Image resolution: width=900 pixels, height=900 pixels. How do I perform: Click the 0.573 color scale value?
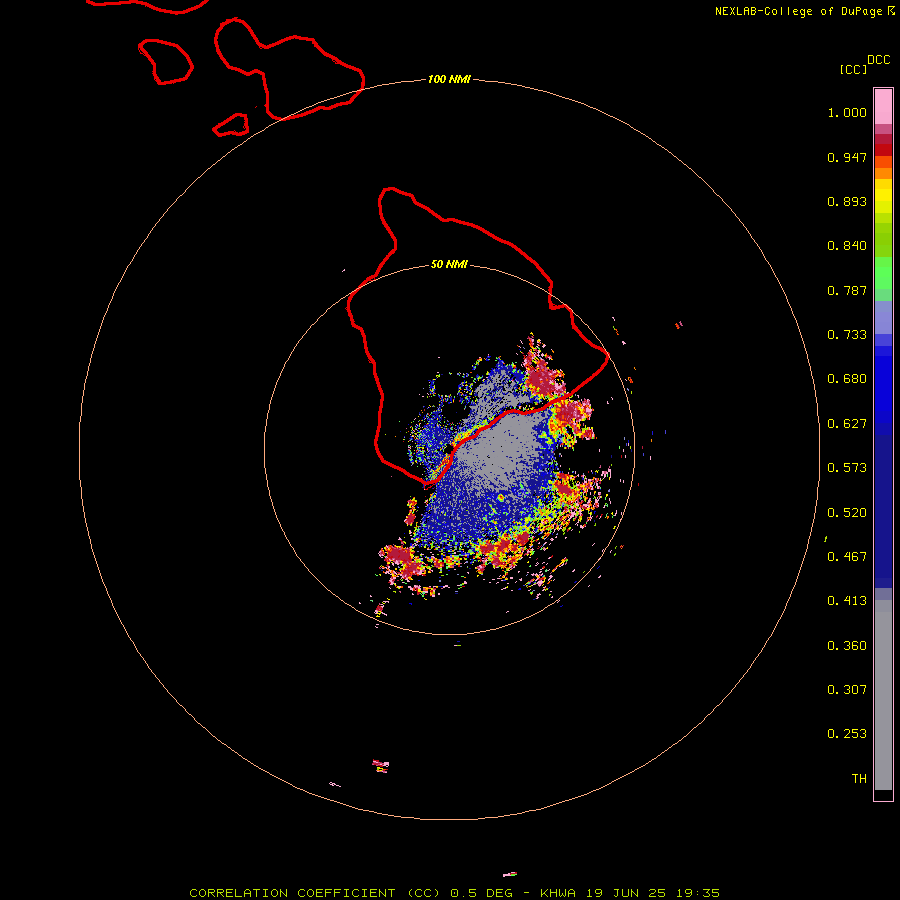[x=847, y=468]
